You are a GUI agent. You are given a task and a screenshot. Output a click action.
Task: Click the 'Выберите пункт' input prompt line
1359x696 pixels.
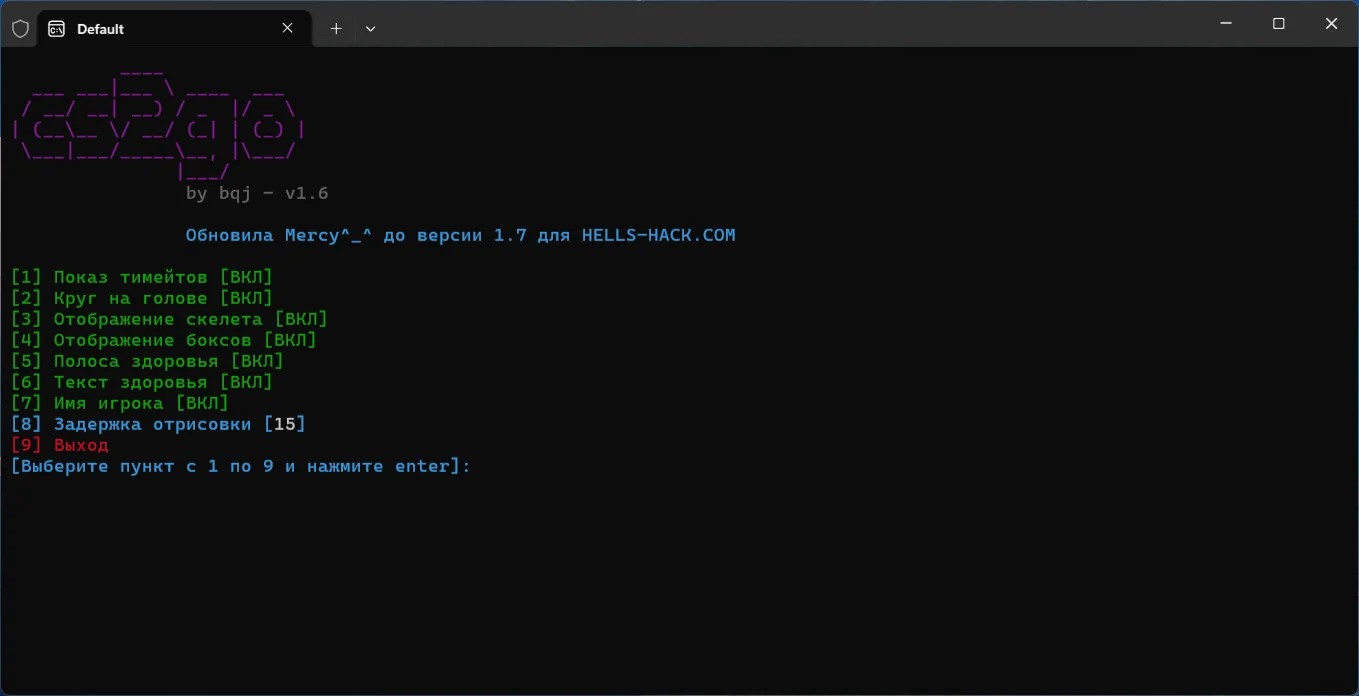240,466
